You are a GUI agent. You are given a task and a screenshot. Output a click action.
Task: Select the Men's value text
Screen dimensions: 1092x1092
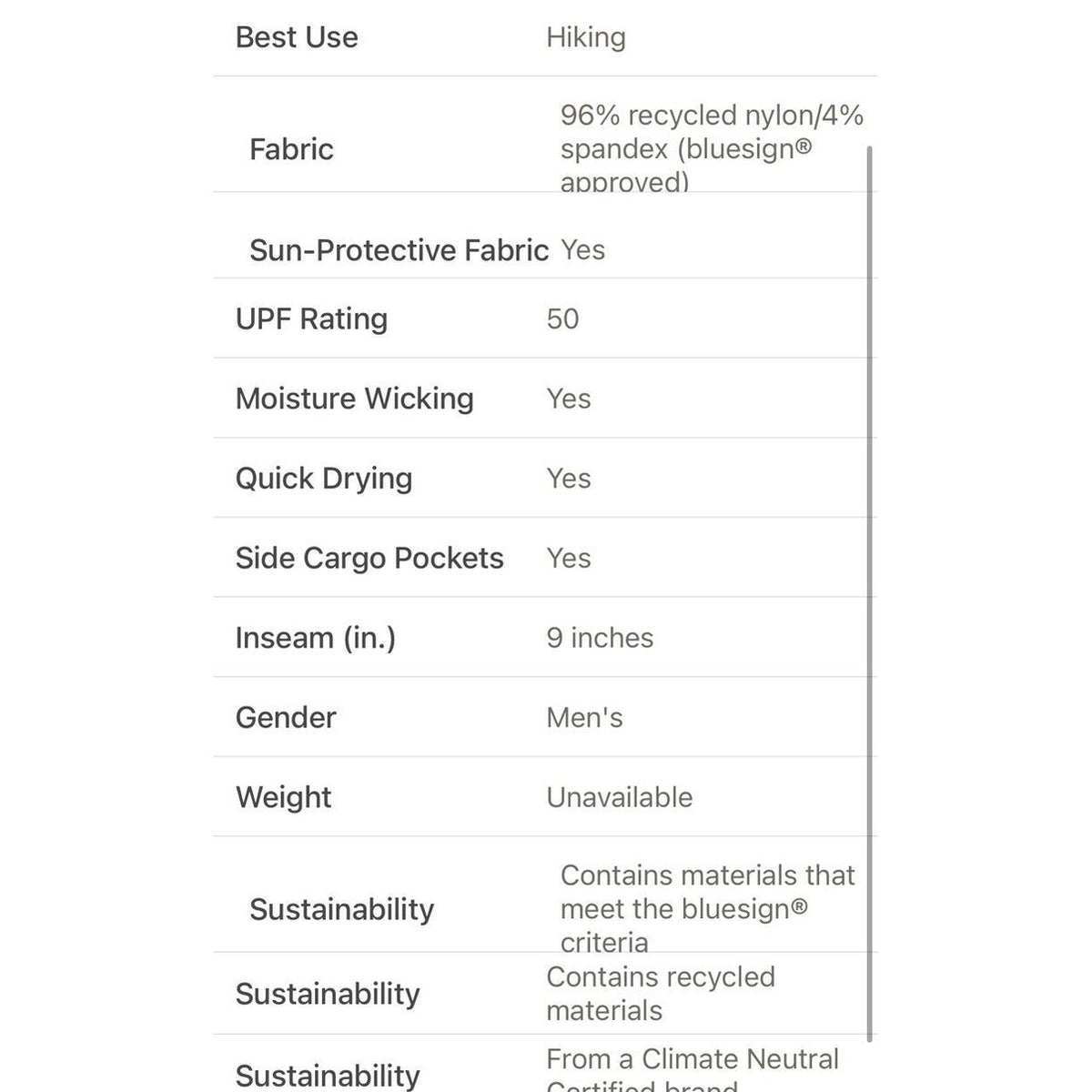pyautogui.click(x=584, y=718)
